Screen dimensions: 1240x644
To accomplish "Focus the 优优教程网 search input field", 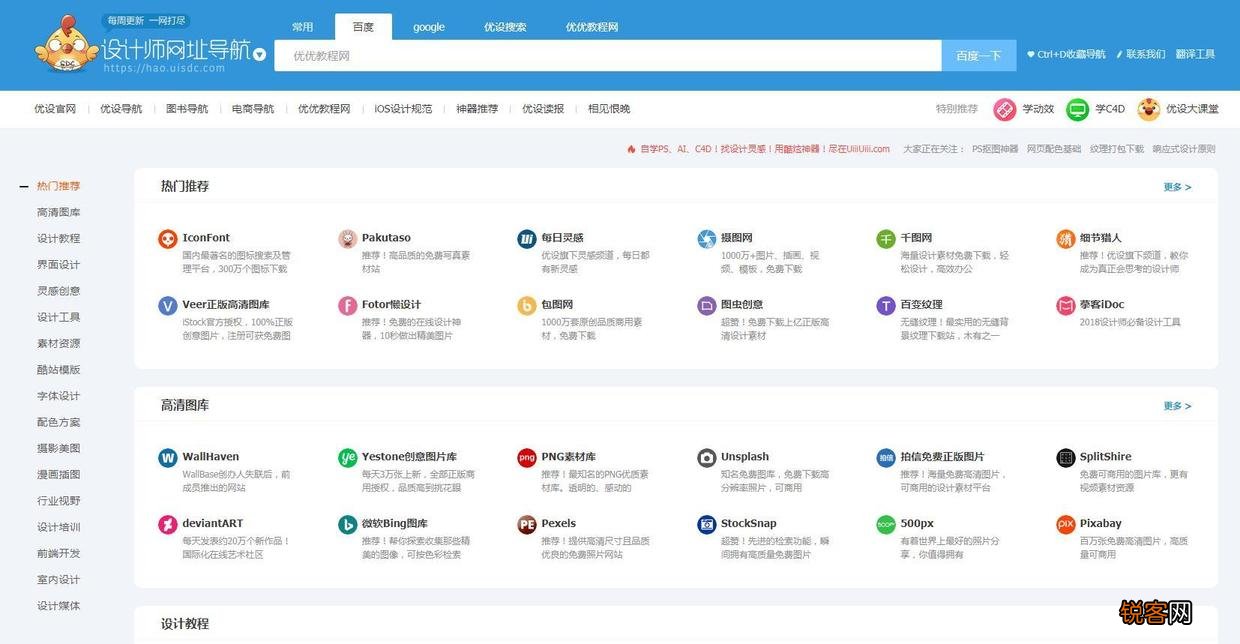I will point(608,56).
